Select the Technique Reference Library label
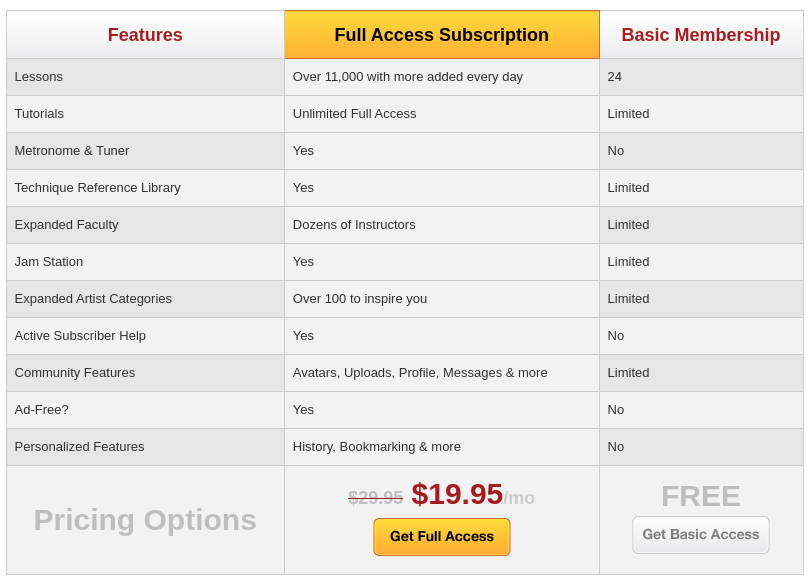 (x=98, y=188)
